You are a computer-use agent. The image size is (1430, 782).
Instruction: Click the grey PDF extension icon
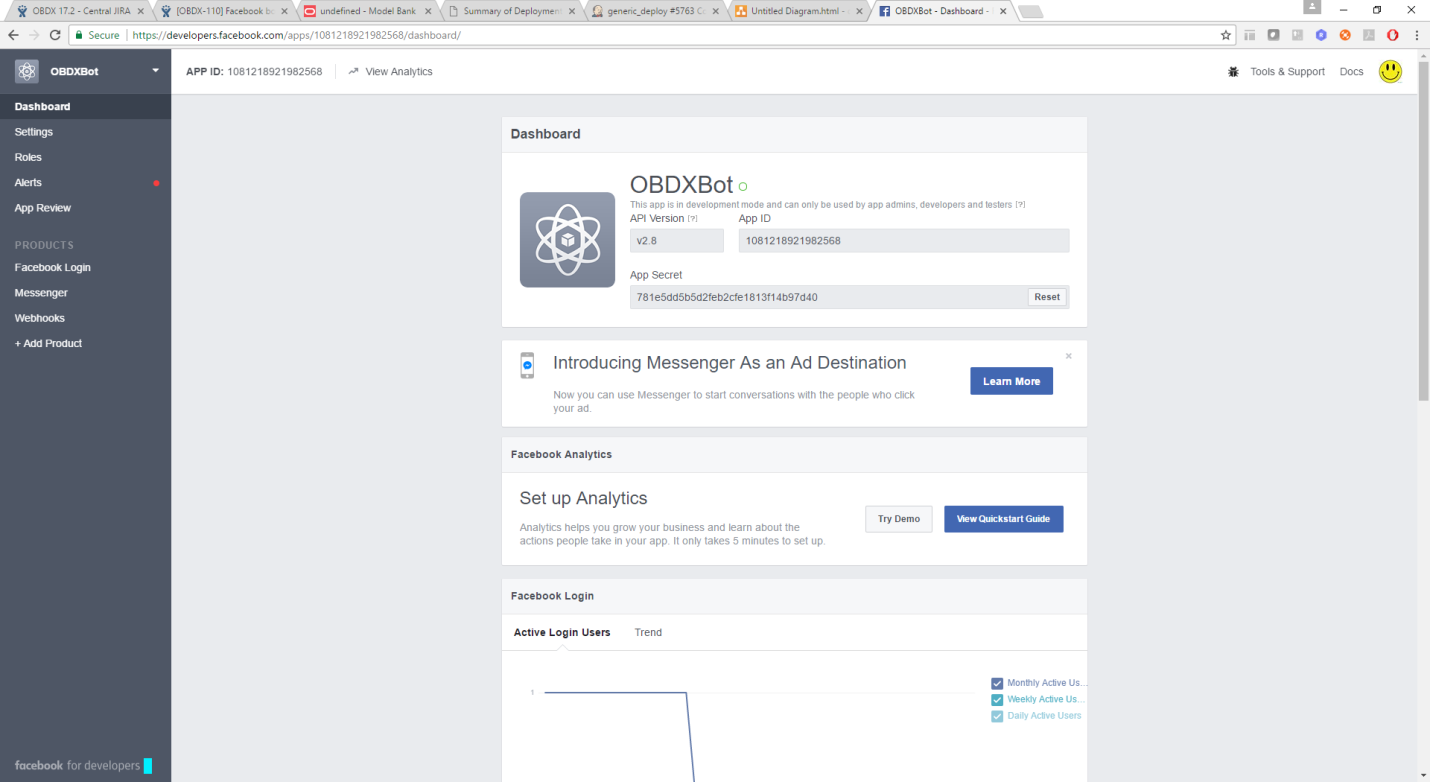(x=1368, y=35)
